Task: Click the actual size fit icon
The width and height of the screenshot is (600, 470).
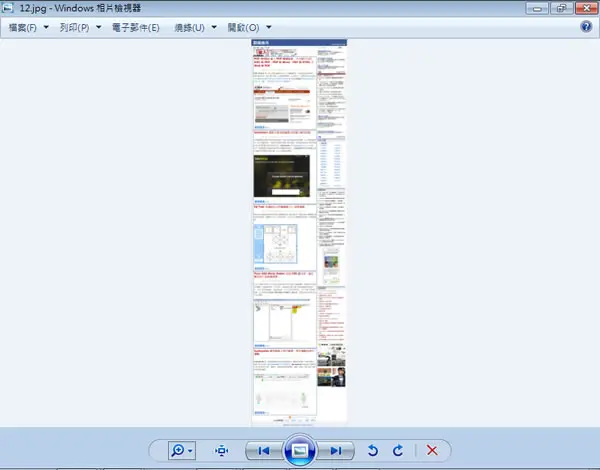Action: pos(222,450)
